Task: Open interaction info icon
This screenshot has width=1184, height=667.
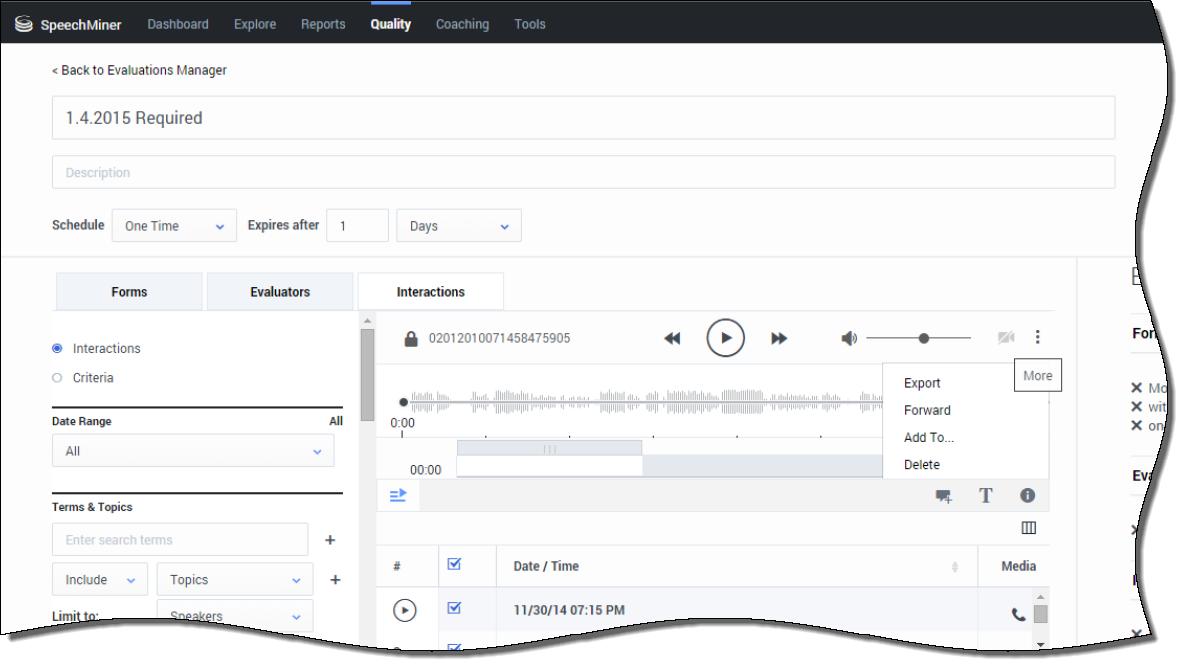Action: pyautogui.click(x=1027, y=496)
